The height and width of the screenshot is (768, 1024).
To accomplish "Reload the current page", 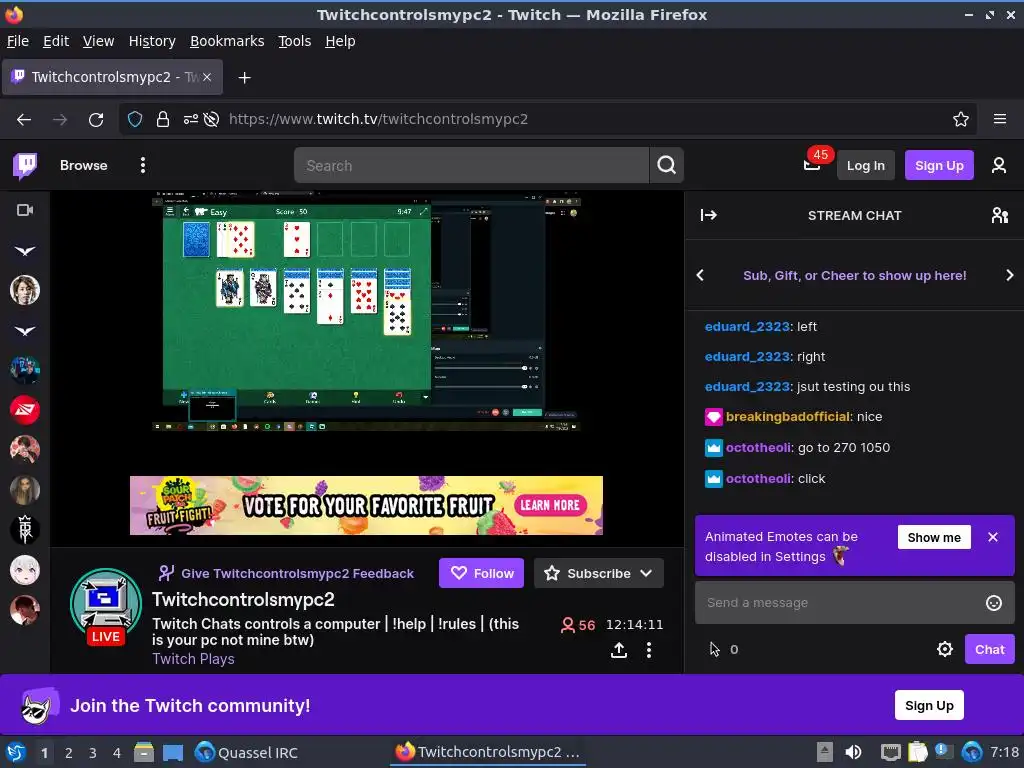I will [x=96, y=120].
